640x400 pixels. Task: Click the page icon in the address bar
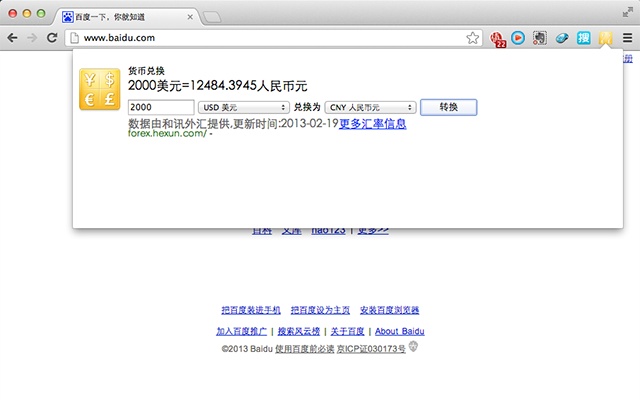click(74, 38)
